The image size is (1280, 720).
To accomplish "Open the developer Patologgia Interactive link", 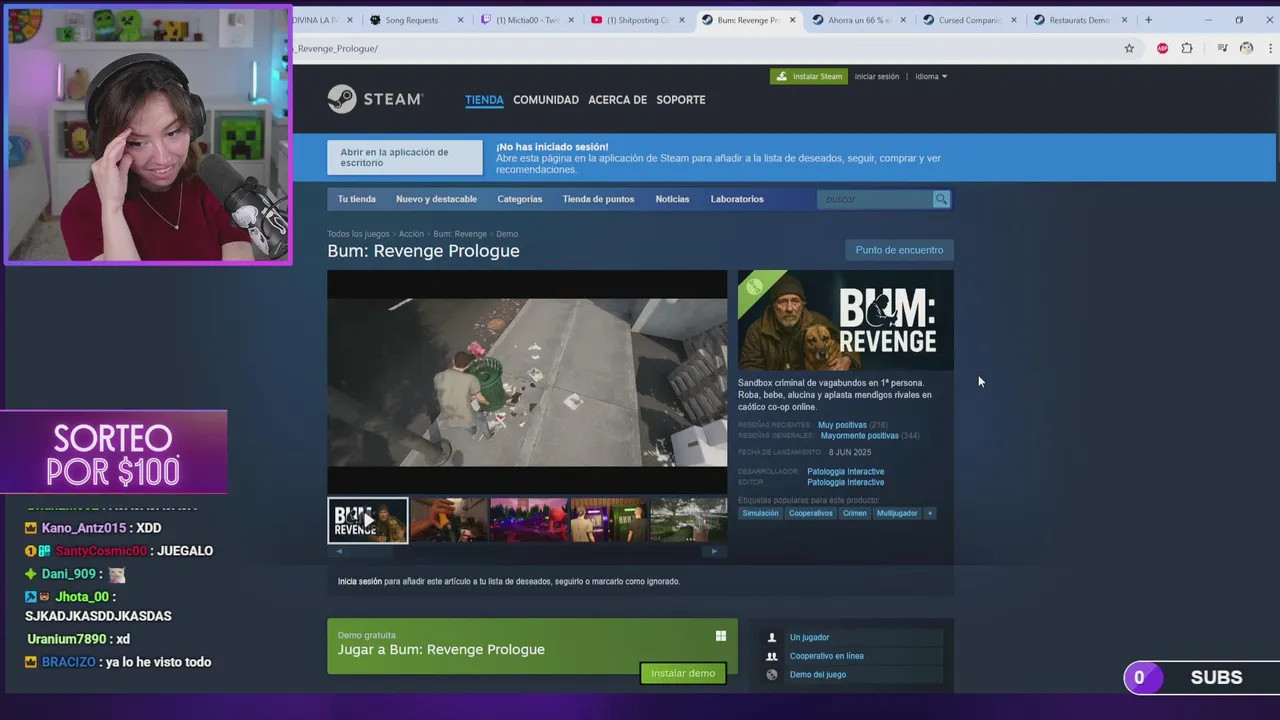I will tap(846, 471).
